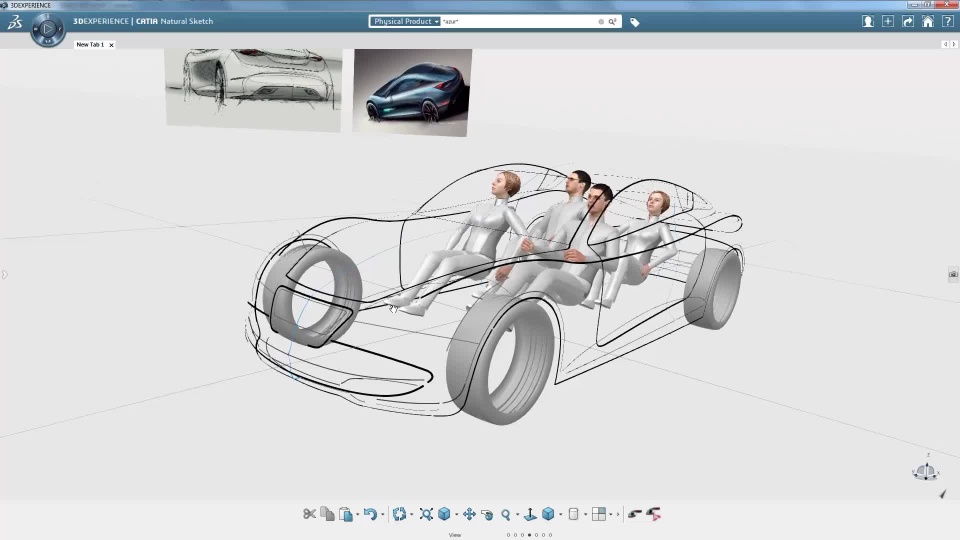960x540 pixels.
Task: Click the four-pane layout grid icon
Action: click(x=599, y=514)
